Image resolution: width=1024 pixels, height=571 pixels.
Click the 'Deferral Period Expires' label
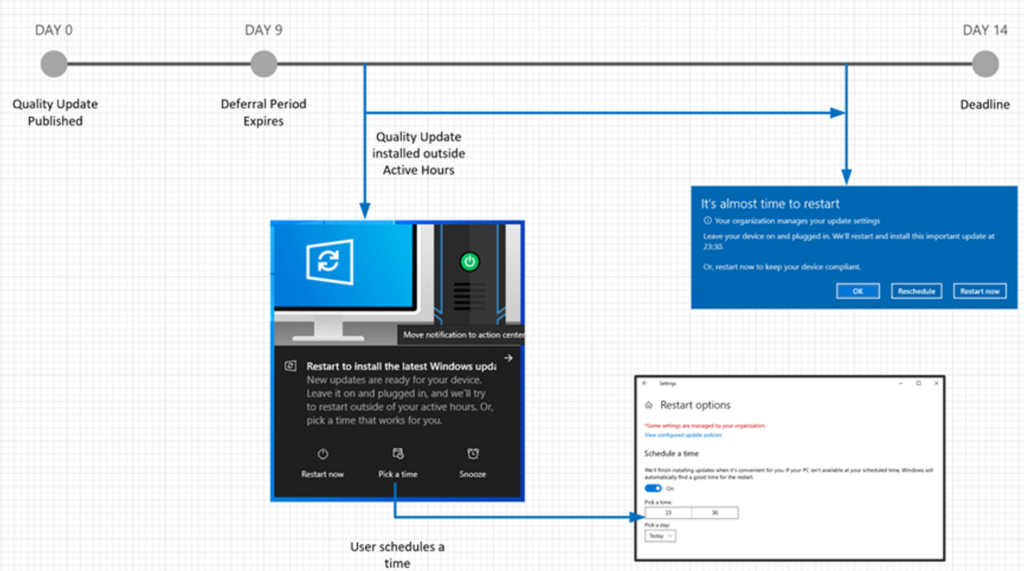tap(263, 112)
